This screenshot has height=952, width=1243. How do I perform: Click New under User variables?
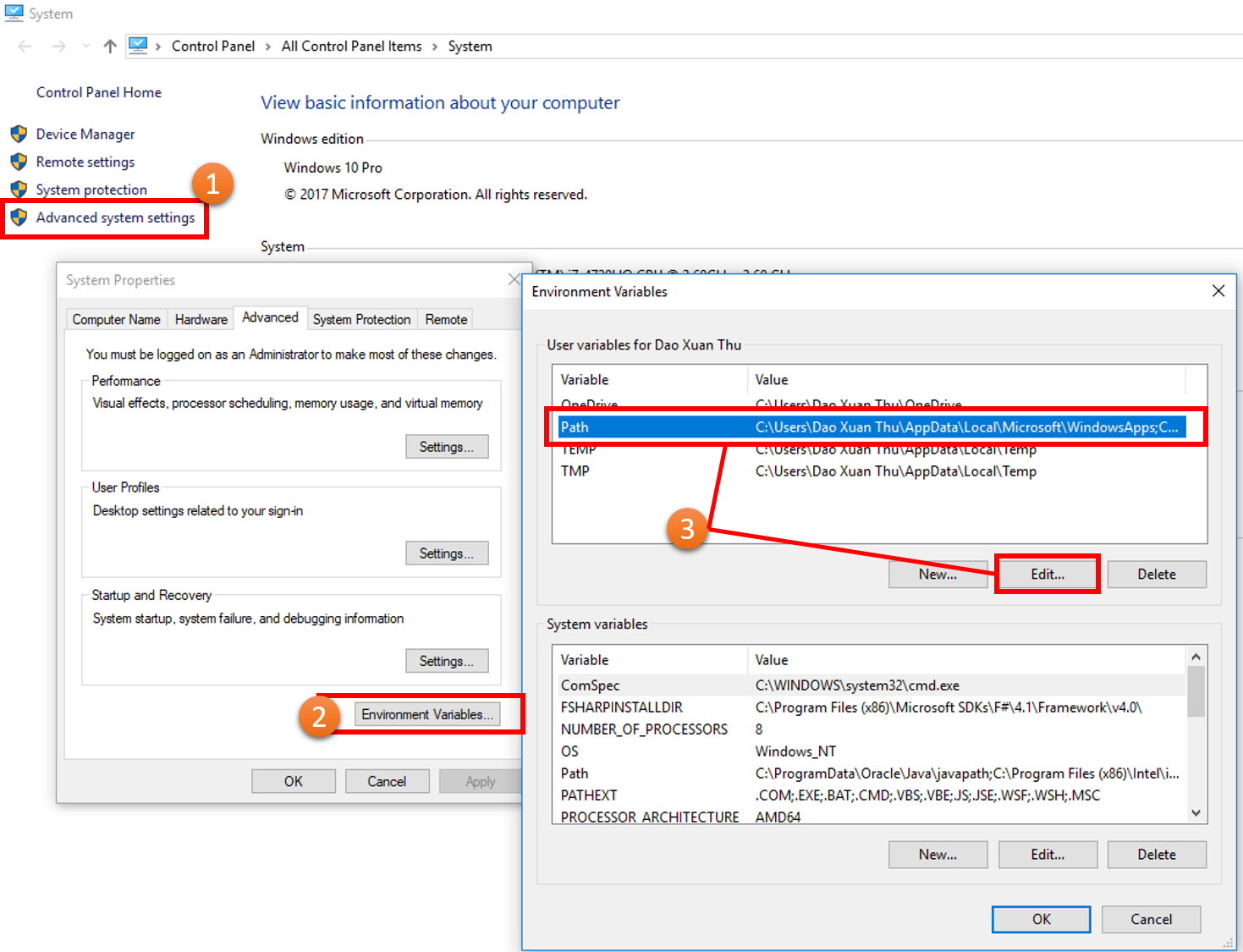[938, 574]
